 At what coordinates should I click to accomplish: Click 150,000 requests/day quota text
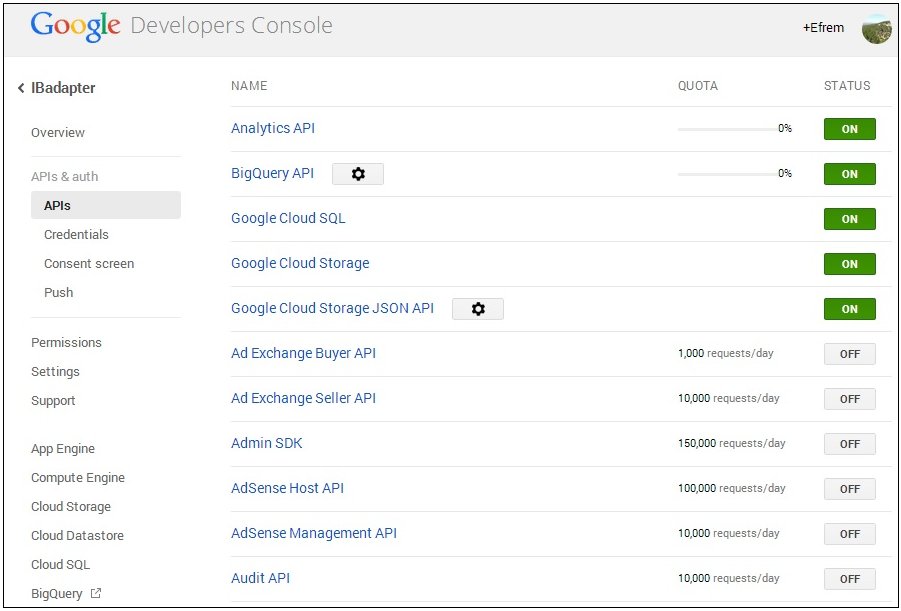731,443
